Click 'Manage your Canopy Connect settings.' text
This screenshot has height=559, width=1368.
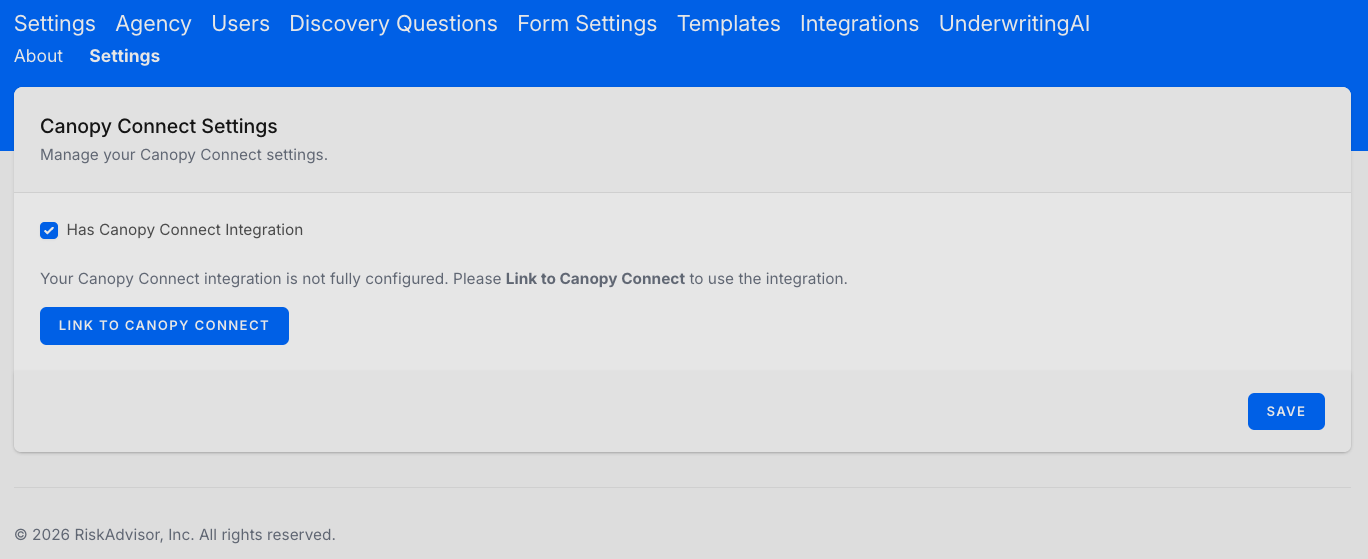pos(184,155)
